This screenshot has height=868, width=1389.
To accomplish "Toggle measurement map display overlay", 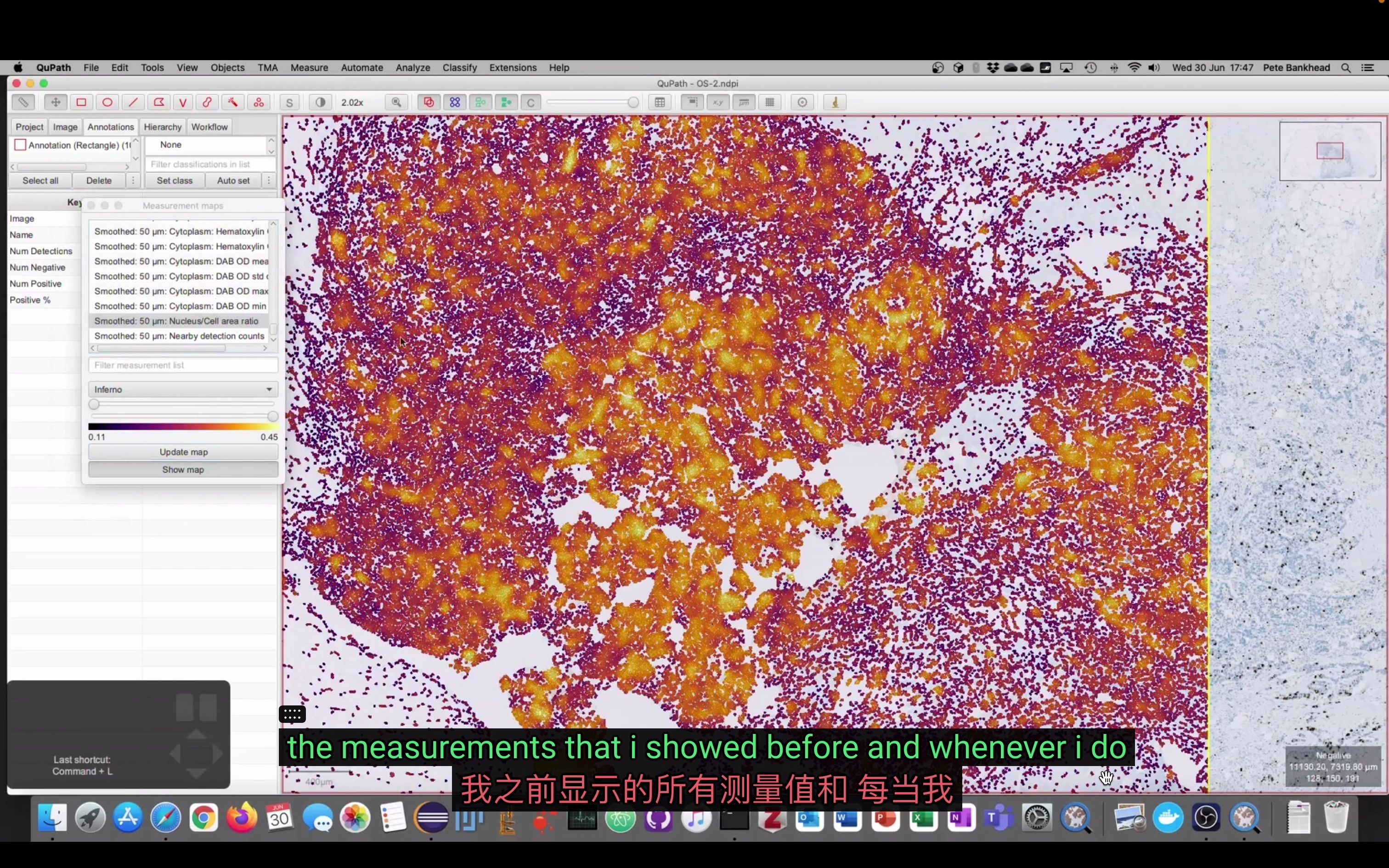I will [x=182, y=469].
